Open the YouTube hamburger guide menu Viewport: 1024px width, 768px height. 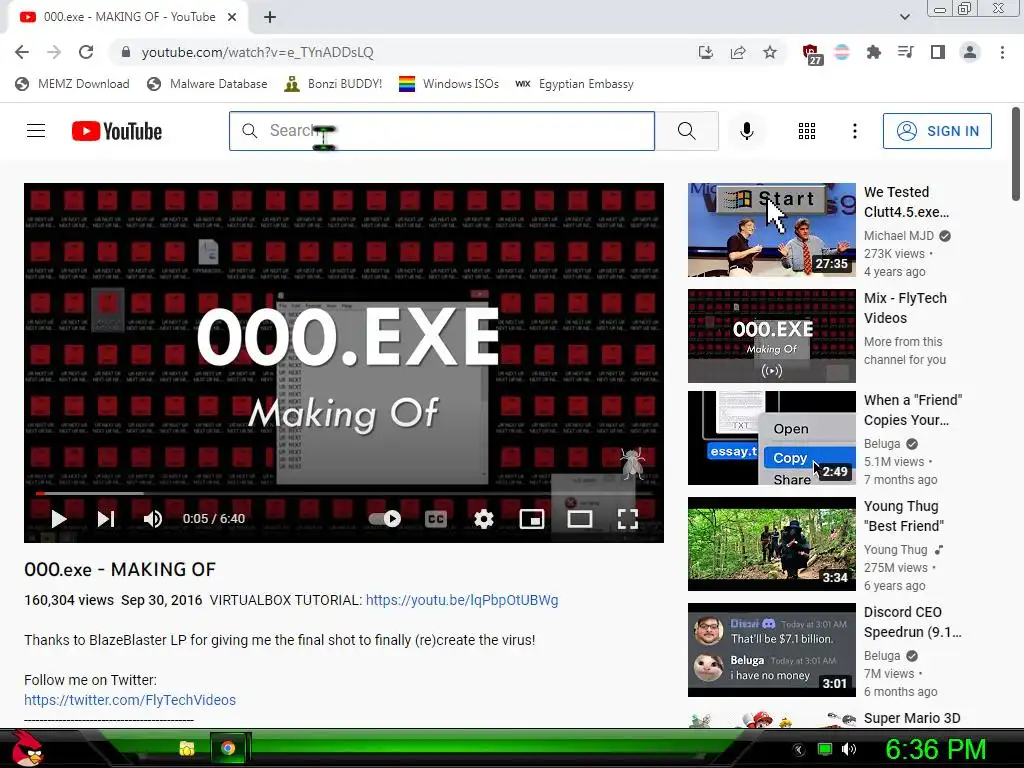[36, 131]
